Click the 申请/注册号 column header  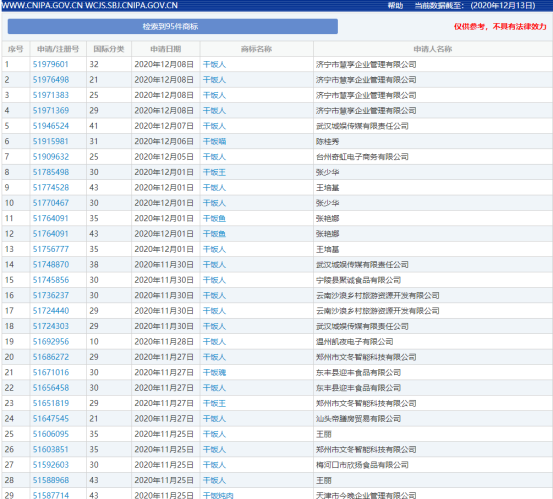pyautogui.click(x=58, y=49)
